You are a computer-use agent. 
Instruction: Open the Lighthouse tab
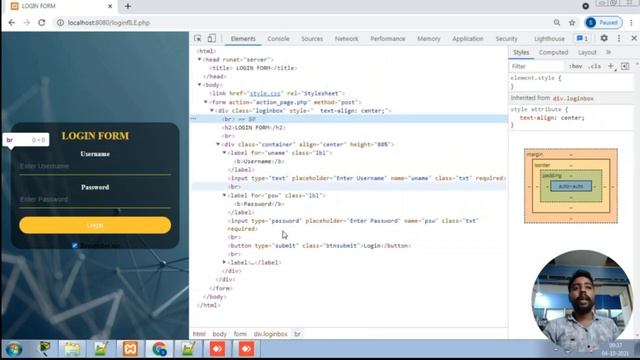coord(549,39)
